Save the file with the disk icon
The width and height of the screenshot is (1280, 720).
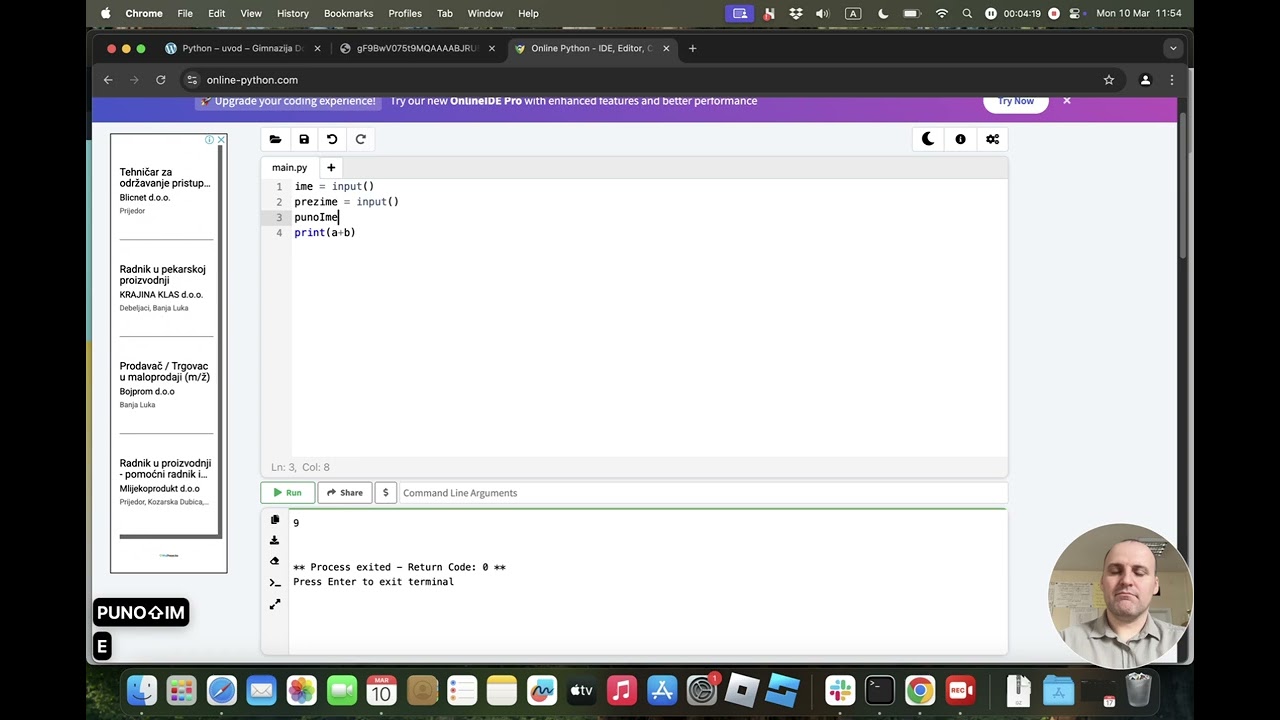(304, 139)
